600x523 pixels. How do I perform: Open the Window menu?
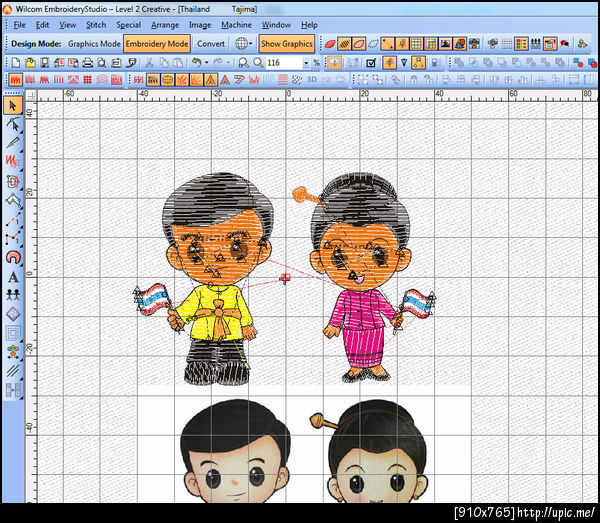point(276,25)
